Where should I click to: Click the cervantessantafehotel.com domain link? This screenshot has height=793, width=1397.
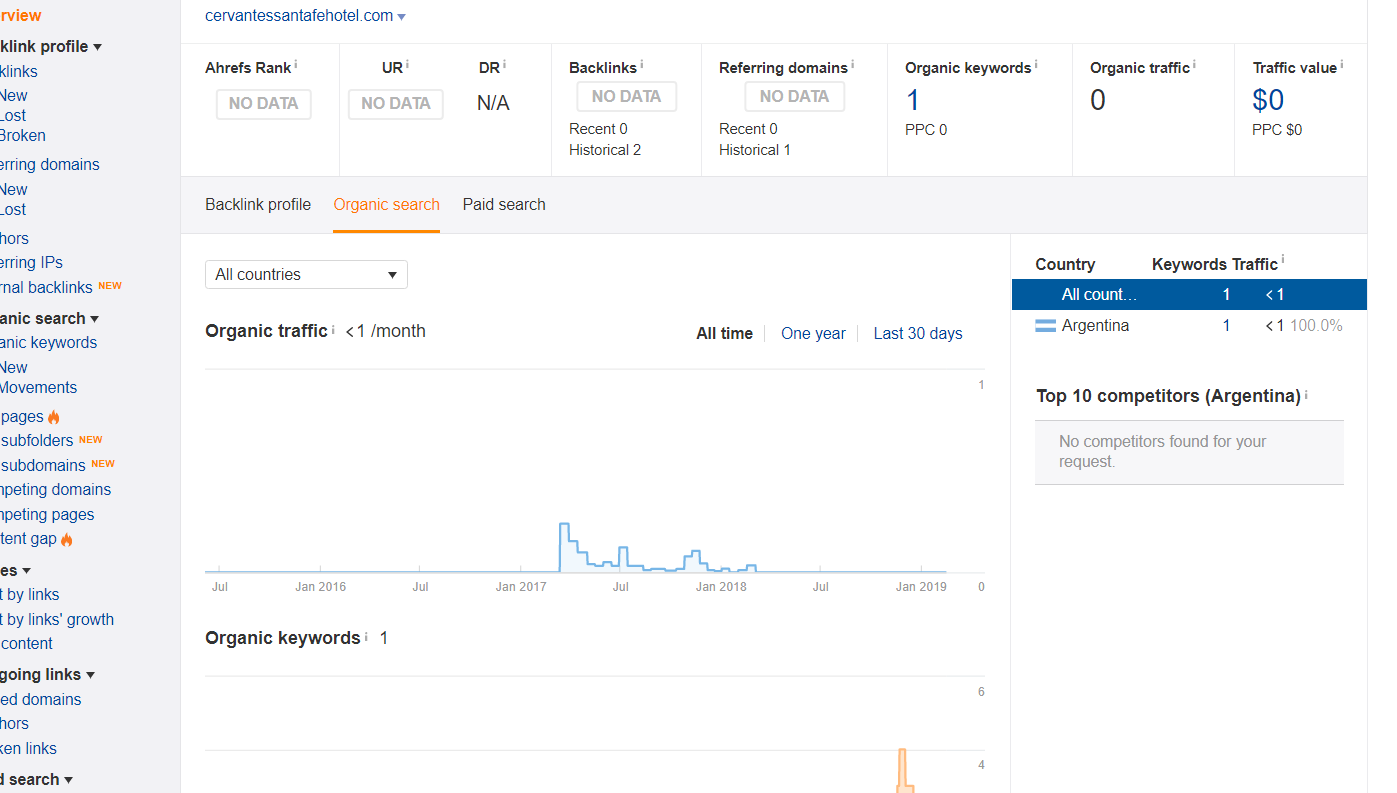click(x=299, y=15)
